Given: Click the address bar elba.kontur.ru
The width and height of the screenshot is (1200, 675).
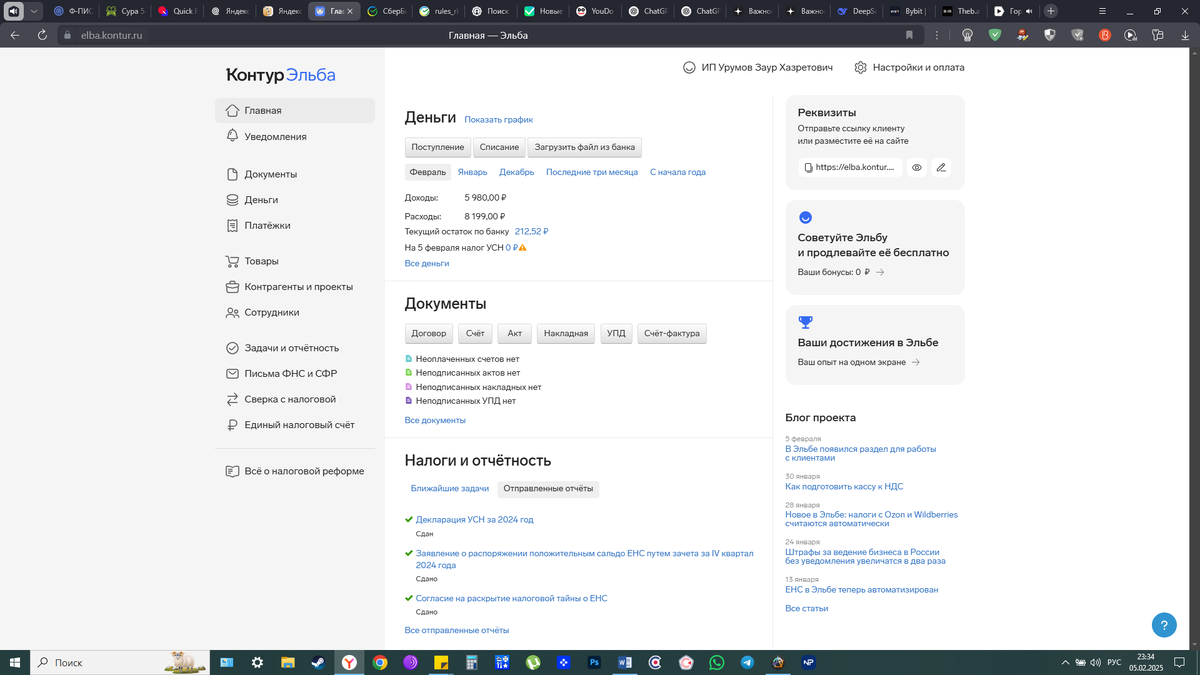Looking at the screenshot, I should [x=112, y=35].
